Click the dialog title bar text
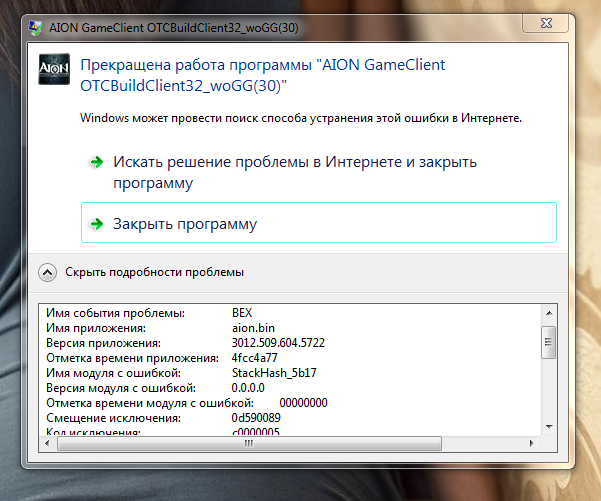Screen dimensions: 601x501 click(x=174, y=28)
